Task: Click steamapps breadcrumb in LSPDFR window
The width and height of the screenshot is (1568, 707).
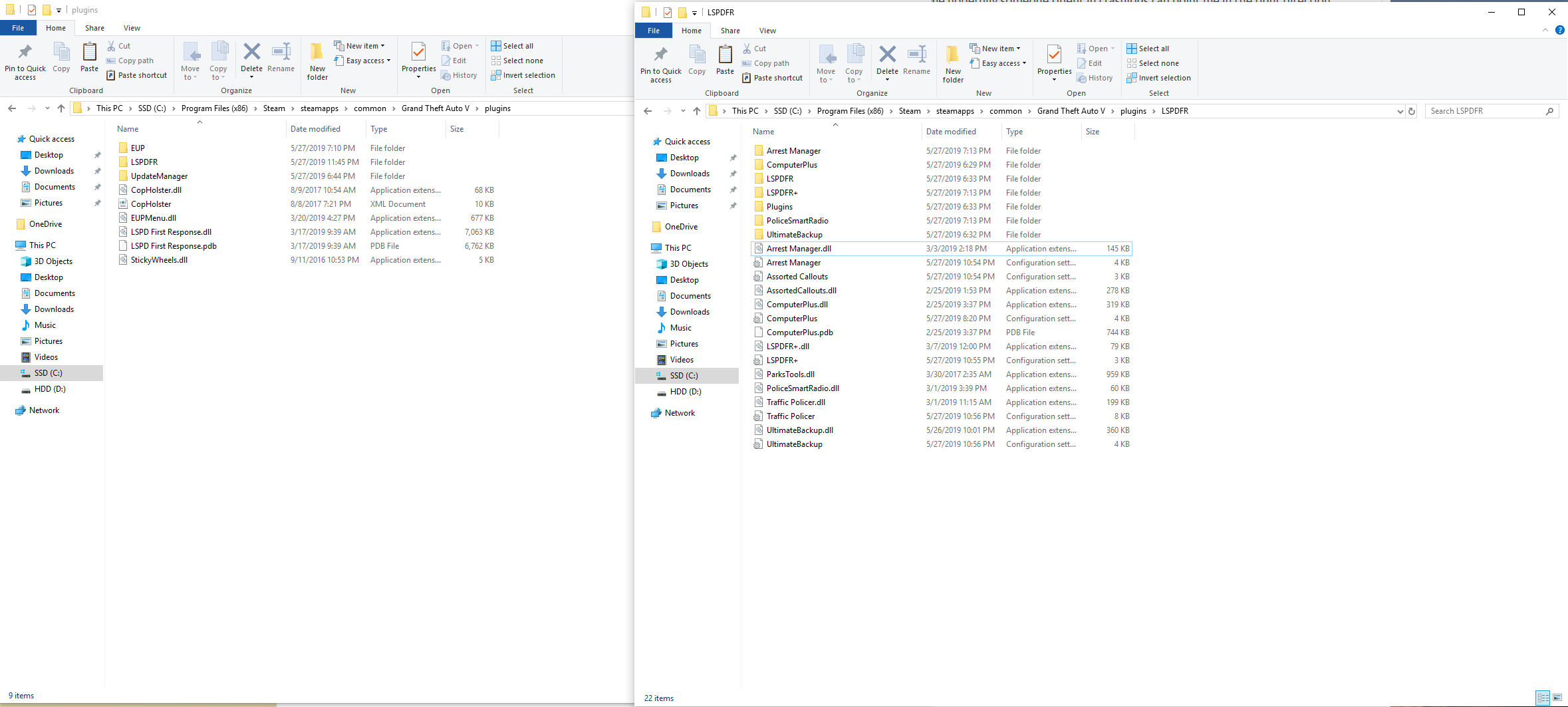Action: (955, 111)
